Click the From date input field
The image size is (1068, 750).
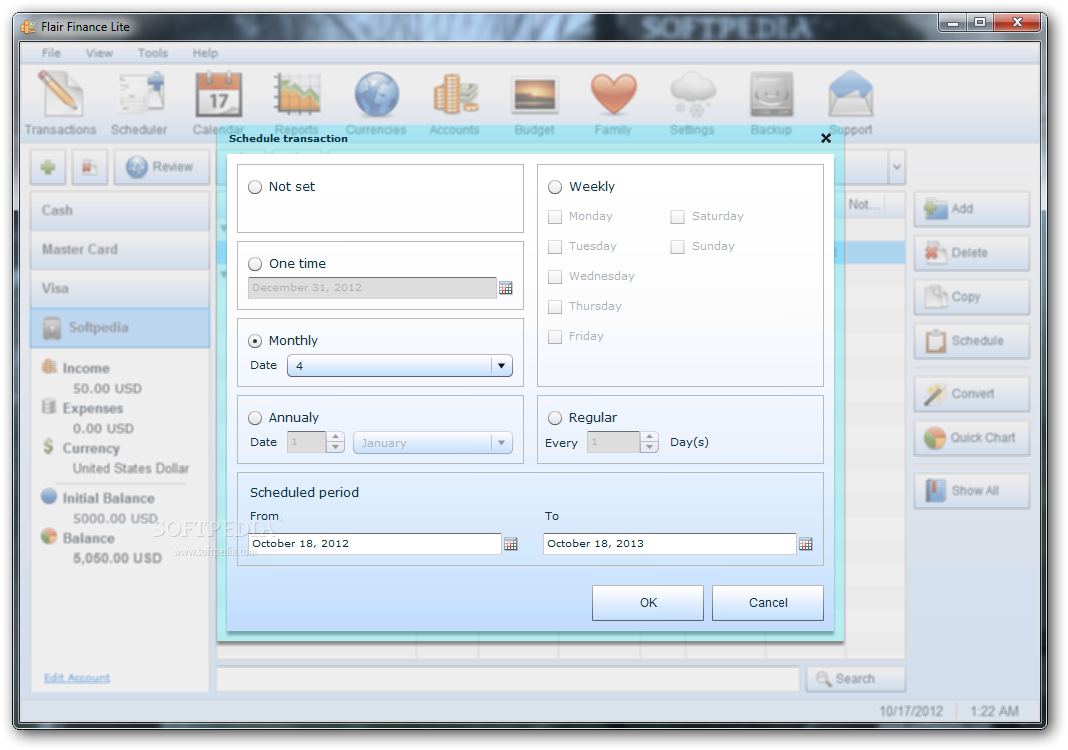point(375,544)
